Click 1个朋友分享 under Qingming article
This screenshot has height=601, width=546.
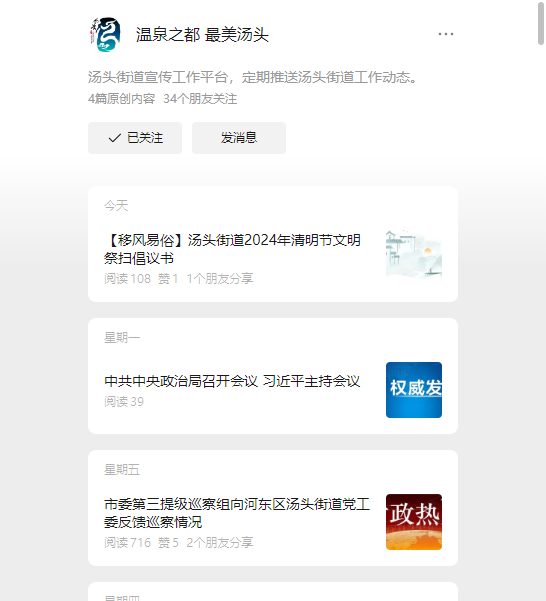220,279
